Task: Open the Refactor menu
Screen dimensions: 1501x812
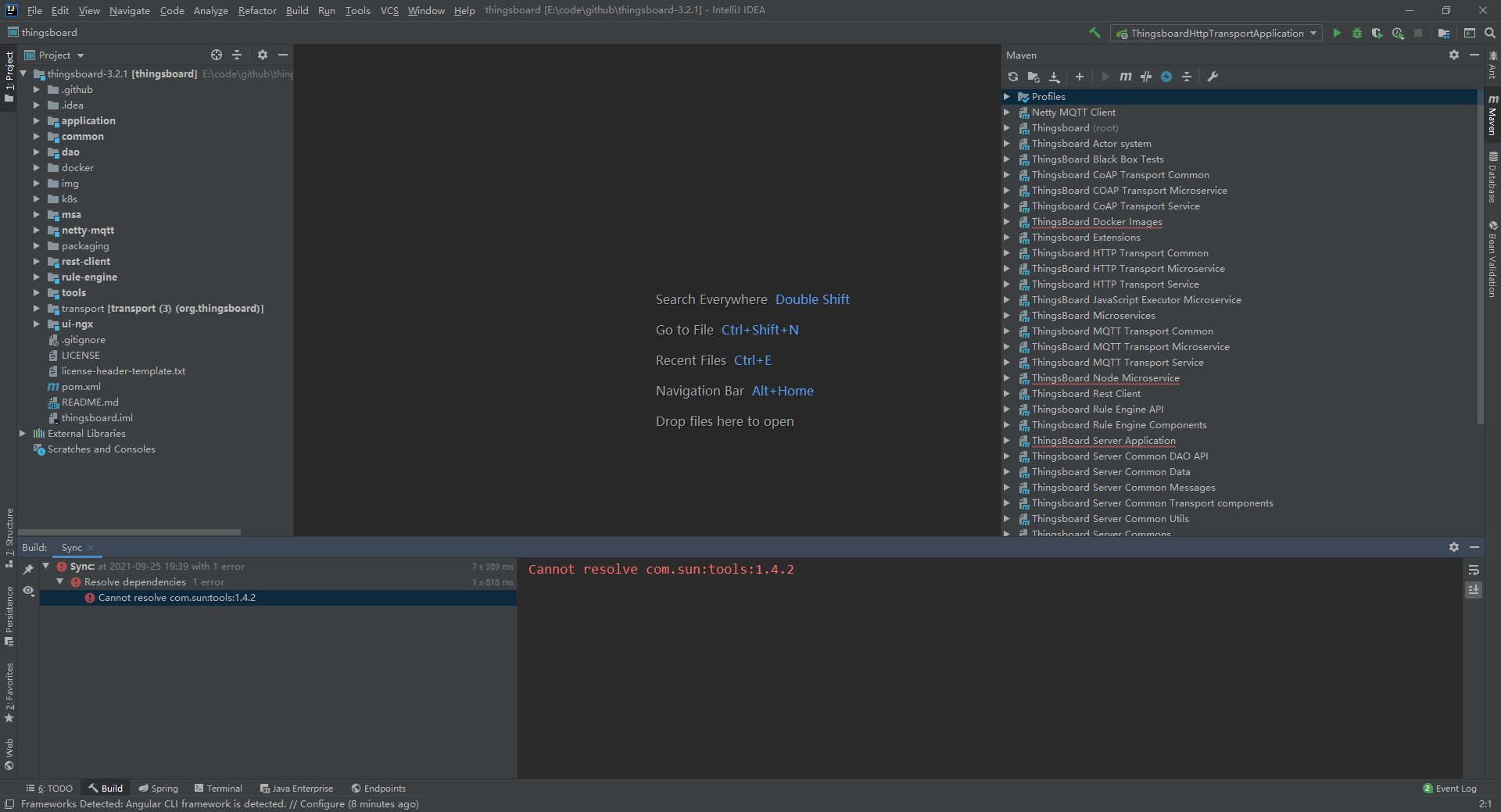Action: coord(257,10)
